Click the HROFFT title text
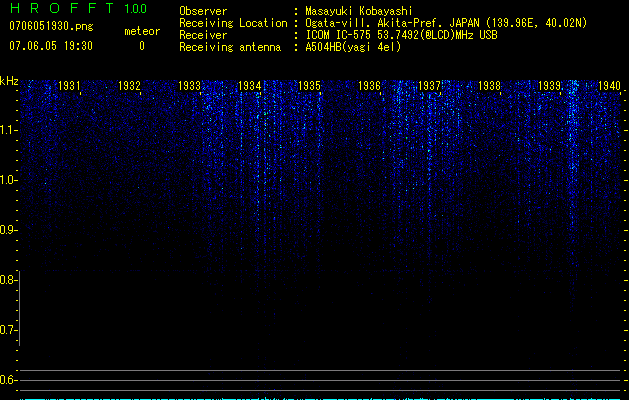This screenshot has height=400, width=629. click(x=62, y=8)
